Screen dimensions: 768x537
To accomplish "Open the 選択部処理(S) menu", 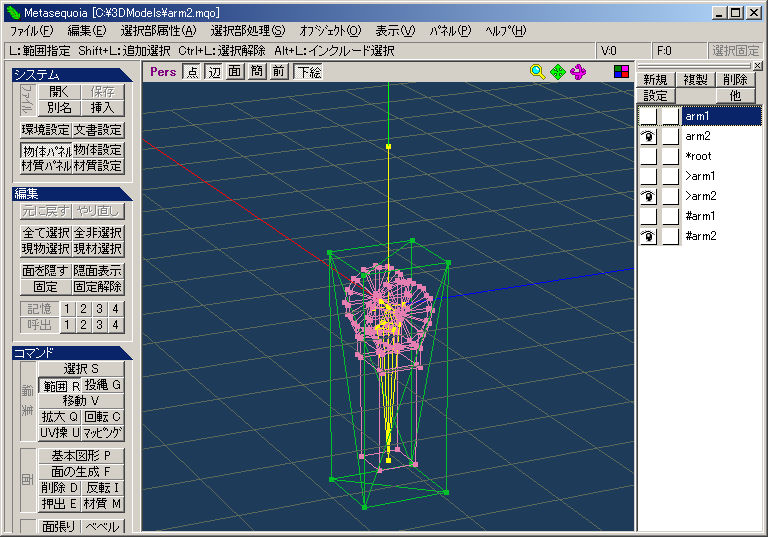I will [x=248, y=31].
